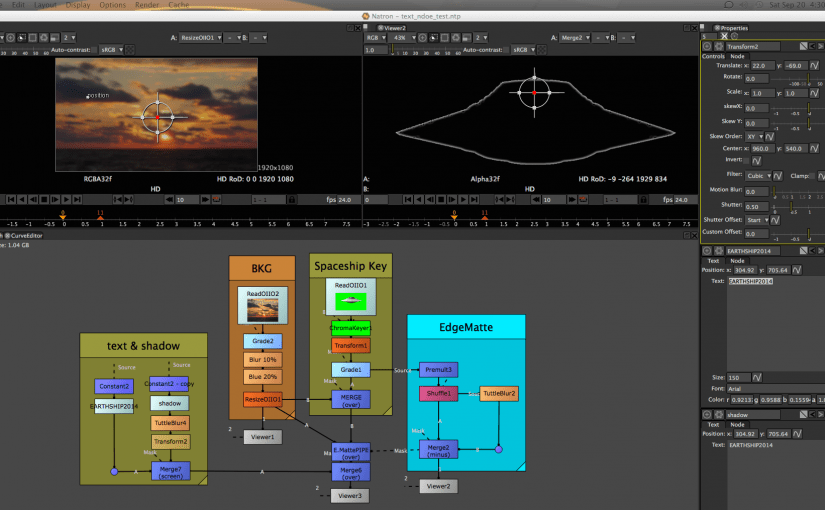The width and height of the screenshot is (825, 510).
Task: Open the RGB channels dropdown in Viewer2
Action: point(376,38)
